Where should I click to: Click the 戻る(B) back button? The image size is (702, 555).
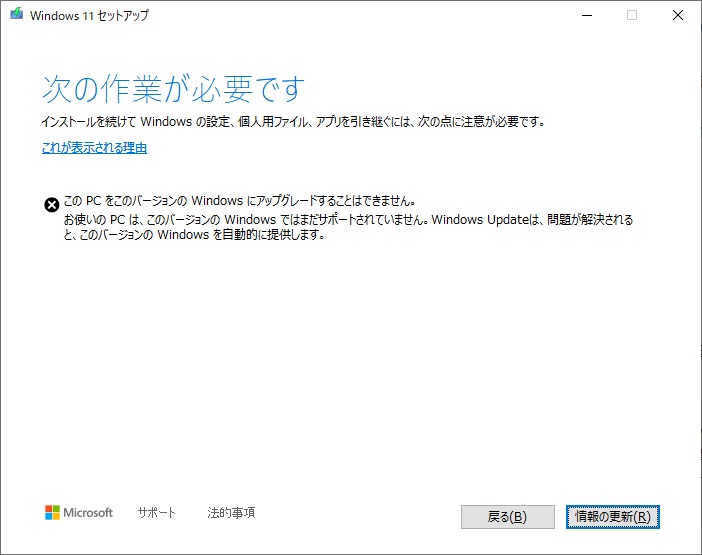pyautogui.click(x=508, y=517)
